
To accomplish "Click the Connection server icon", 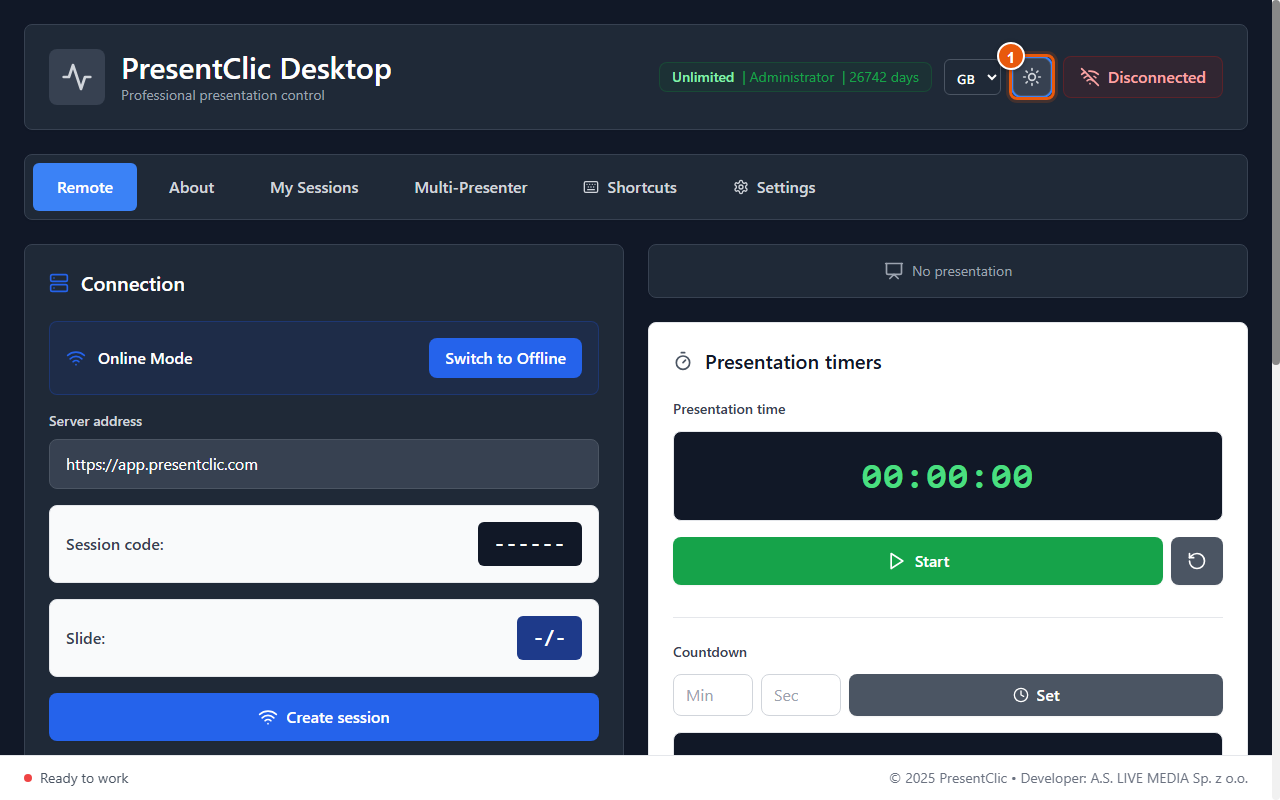I will (x=59, y=284).
